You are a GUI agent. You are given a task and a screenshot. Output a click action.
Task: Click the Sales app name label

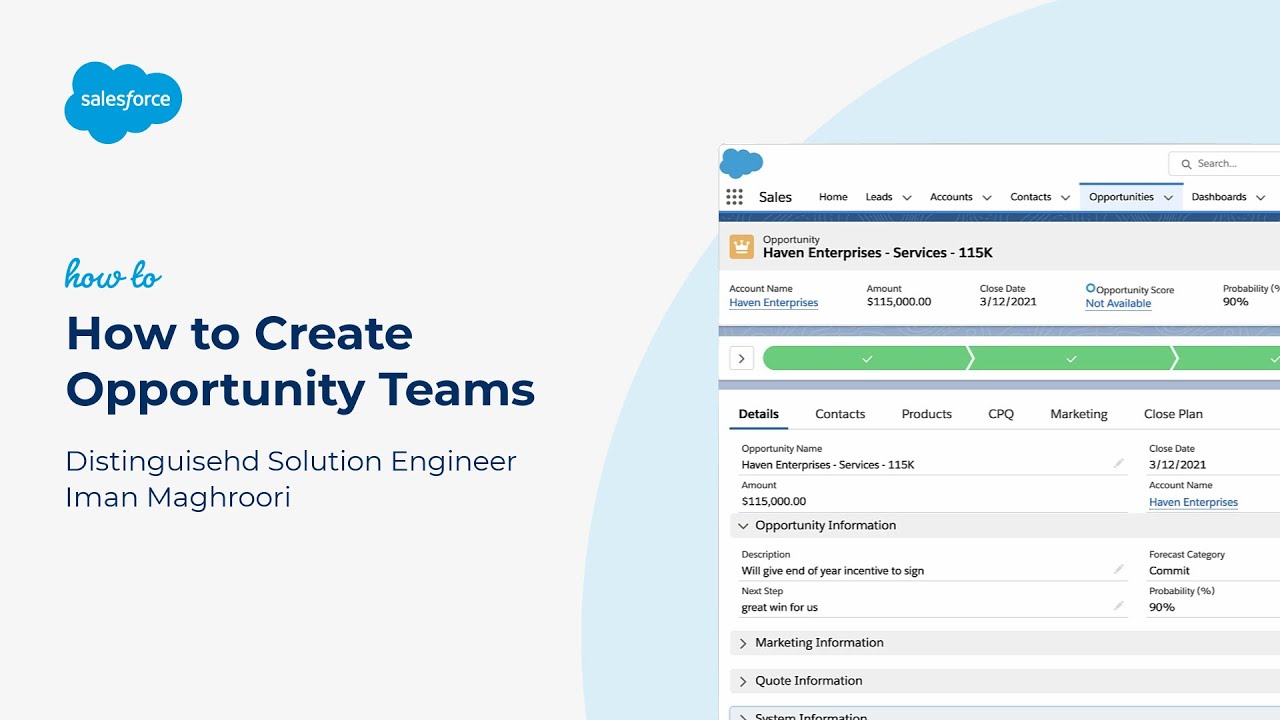coord(775,197)
